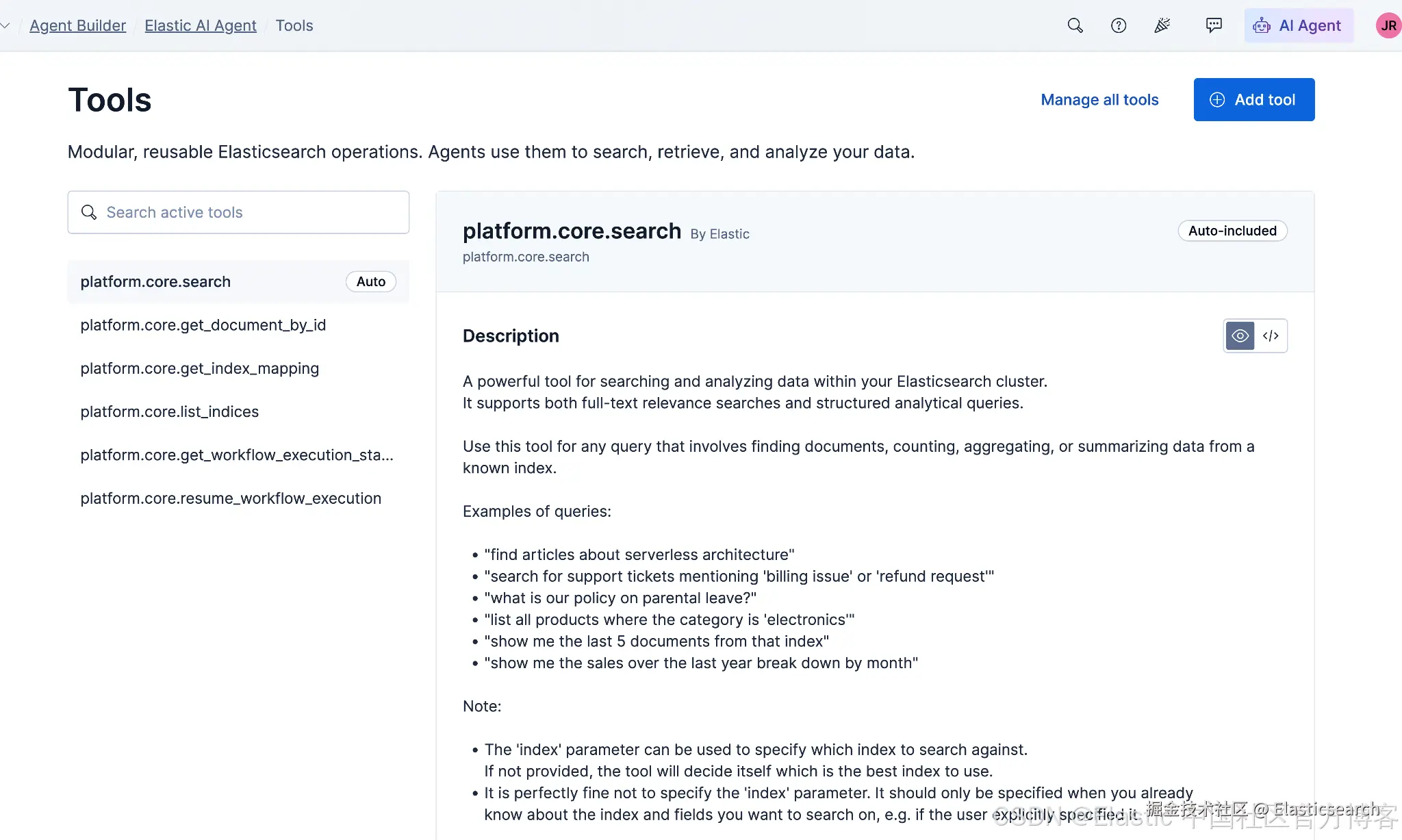Image resolution: width=1402 pixels, height=840 pixels.
Task: Go to Elastic AI Agent breadcrumb
Action: coord(201,26)
